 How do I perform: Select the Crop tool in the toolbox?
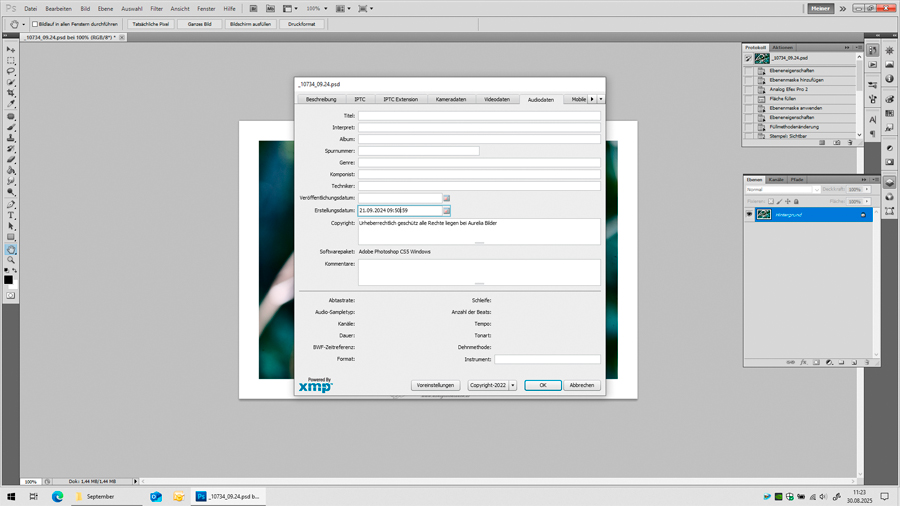point(11,93)
